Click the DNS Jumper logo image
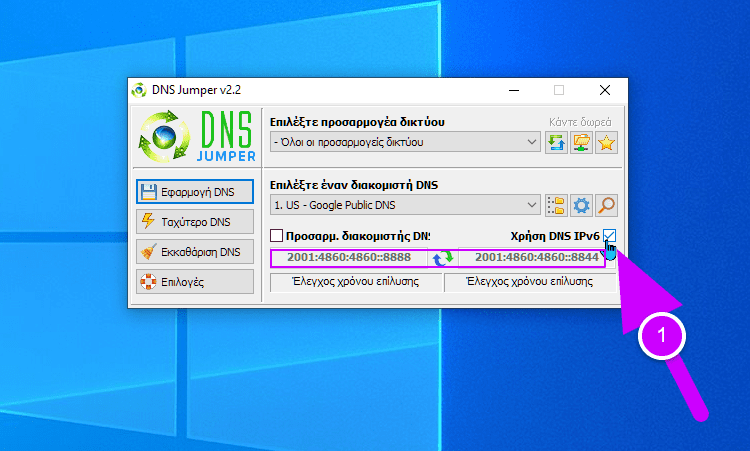 pyautogui.click(x=197, y=136)
